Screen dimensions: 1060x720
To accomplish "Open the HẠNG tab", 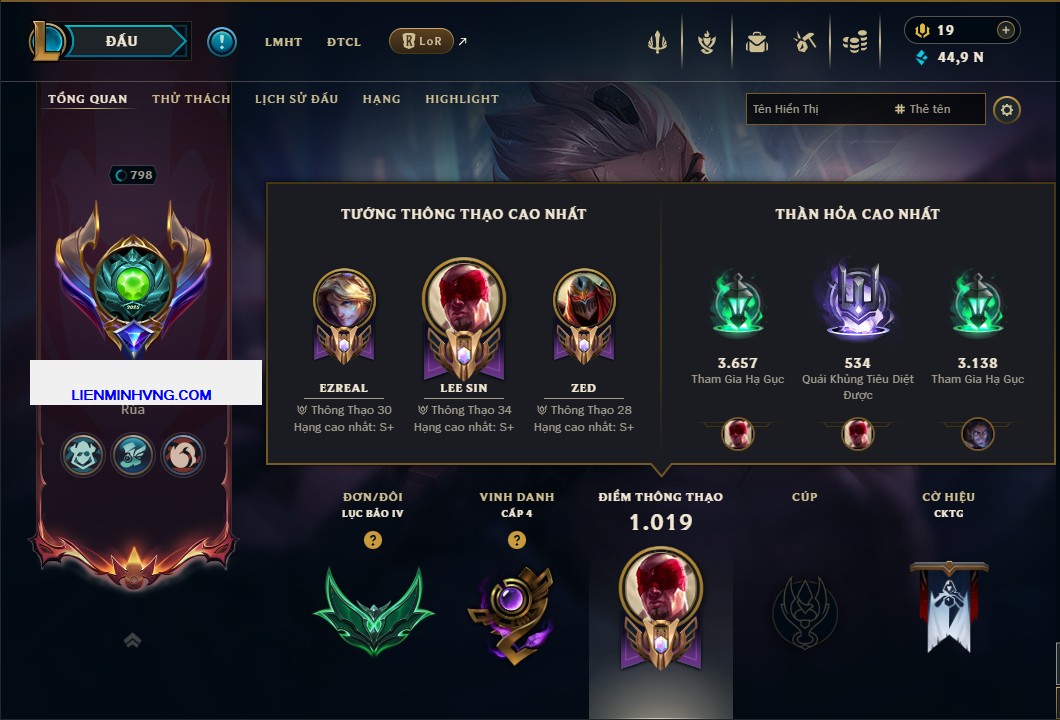I will (381, 99).
